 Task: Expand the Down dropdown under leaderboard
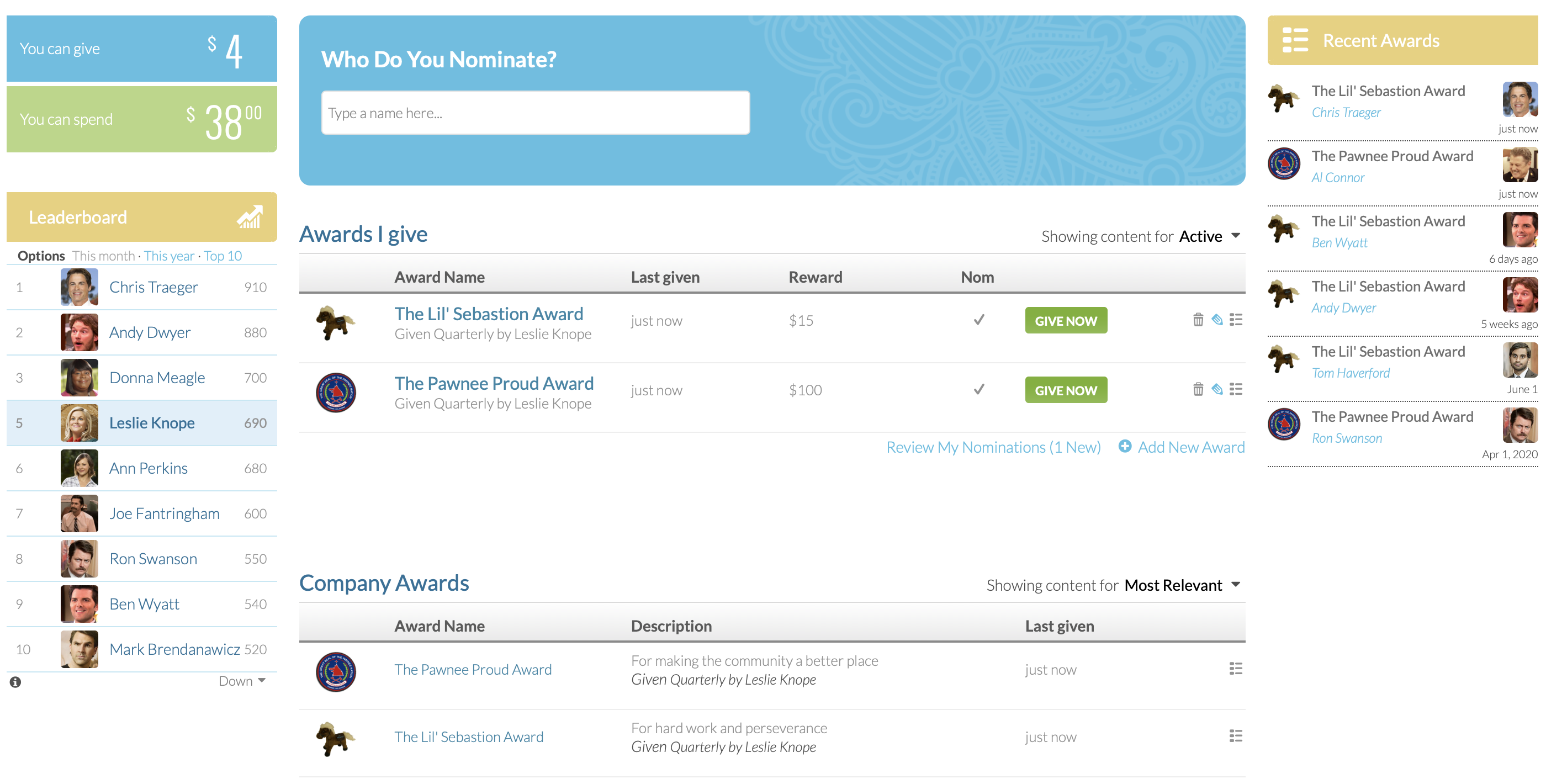click(x=242, y=681)
